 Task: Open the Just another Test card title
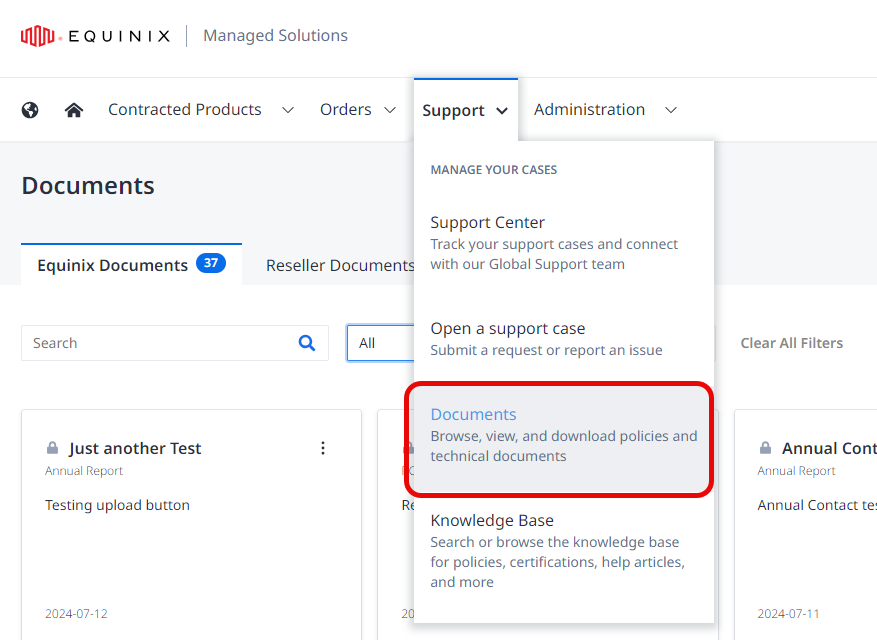pos(135,448)
